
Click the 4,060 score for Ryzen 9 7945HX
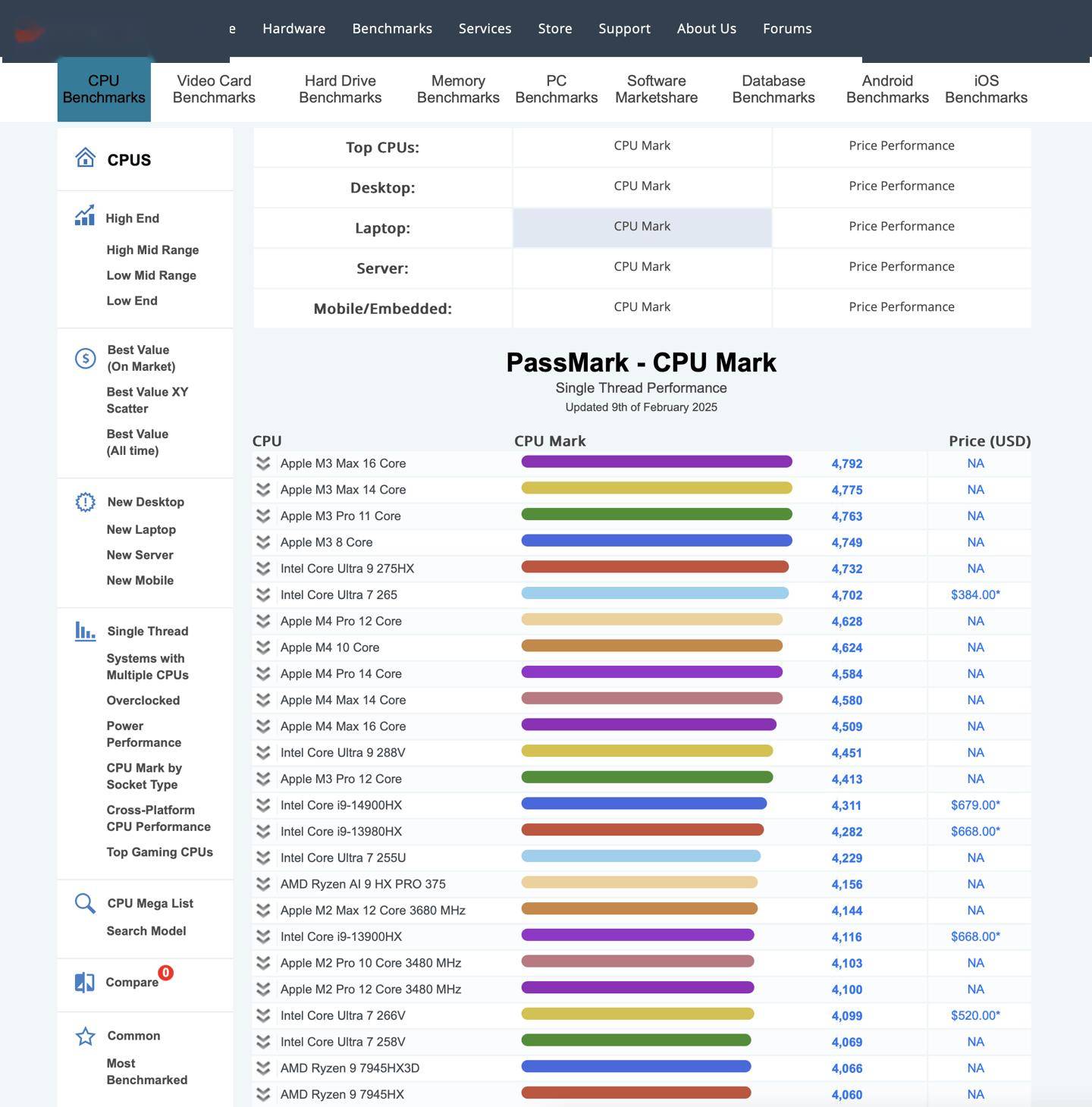[846, 1095]
